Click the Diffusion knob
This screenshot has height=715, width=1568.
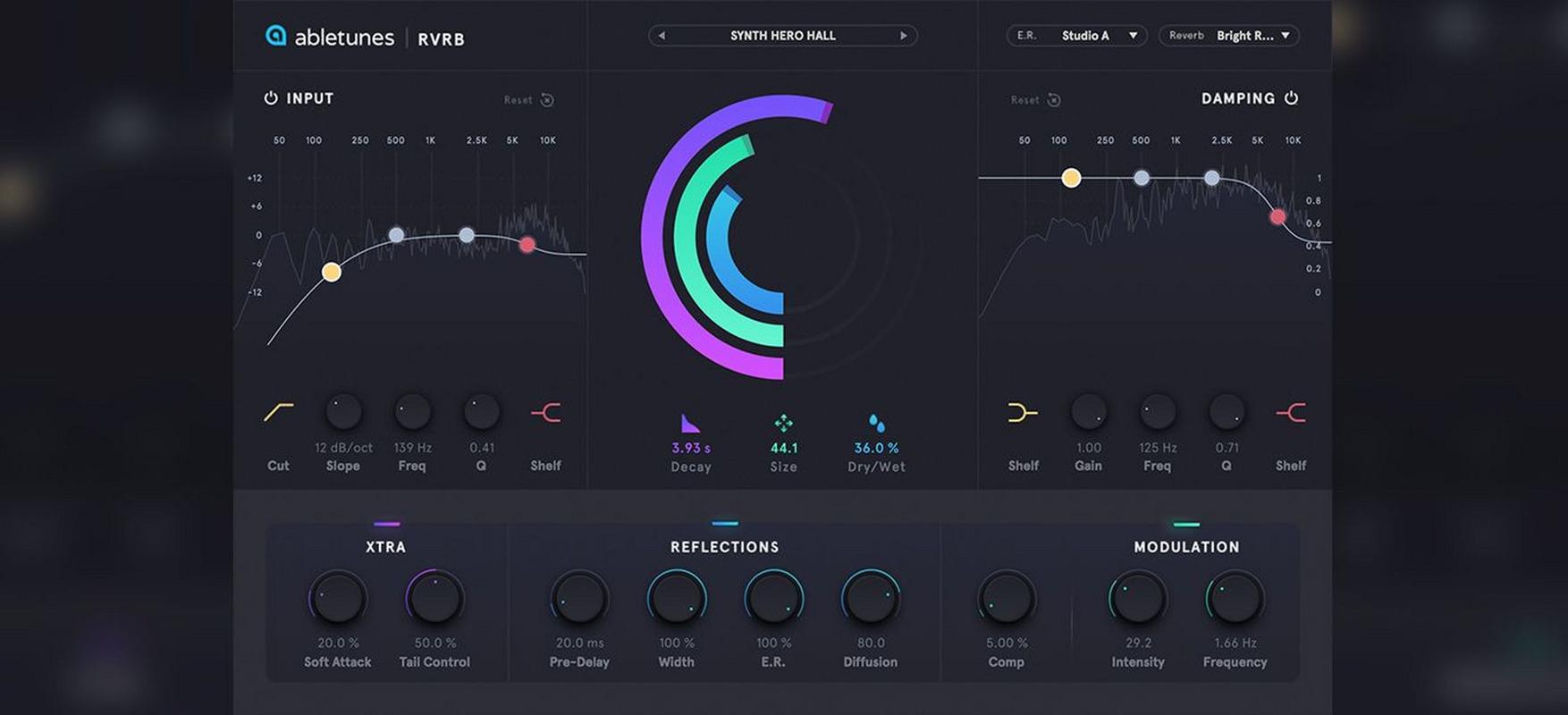click(871, 598)
